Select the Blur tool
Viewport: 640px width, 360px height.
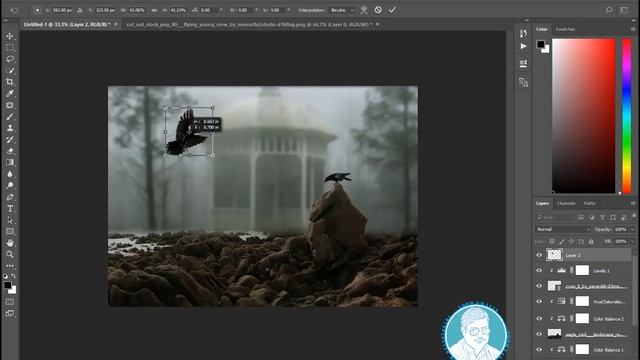click(x=10, y=174)
